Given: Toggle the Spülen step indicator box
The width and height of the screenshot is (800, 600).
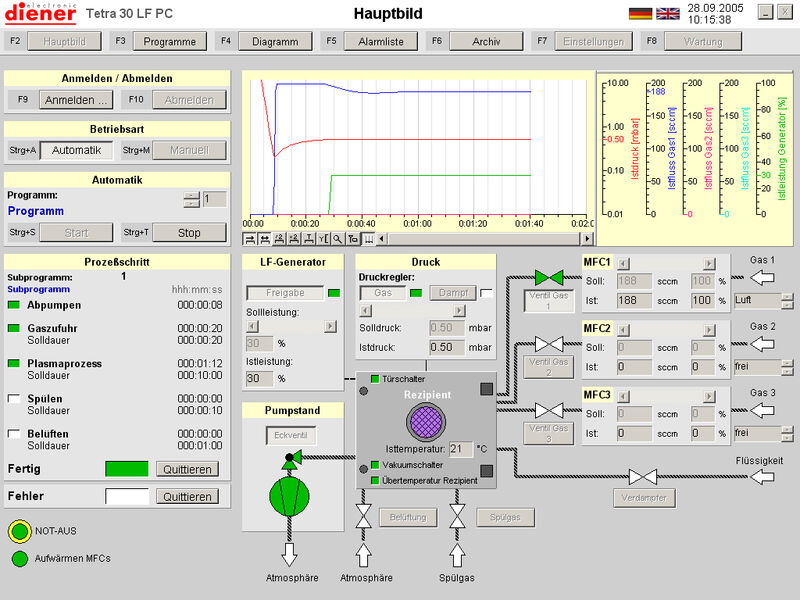Looking at the screenshot, I should click(14, 398).
